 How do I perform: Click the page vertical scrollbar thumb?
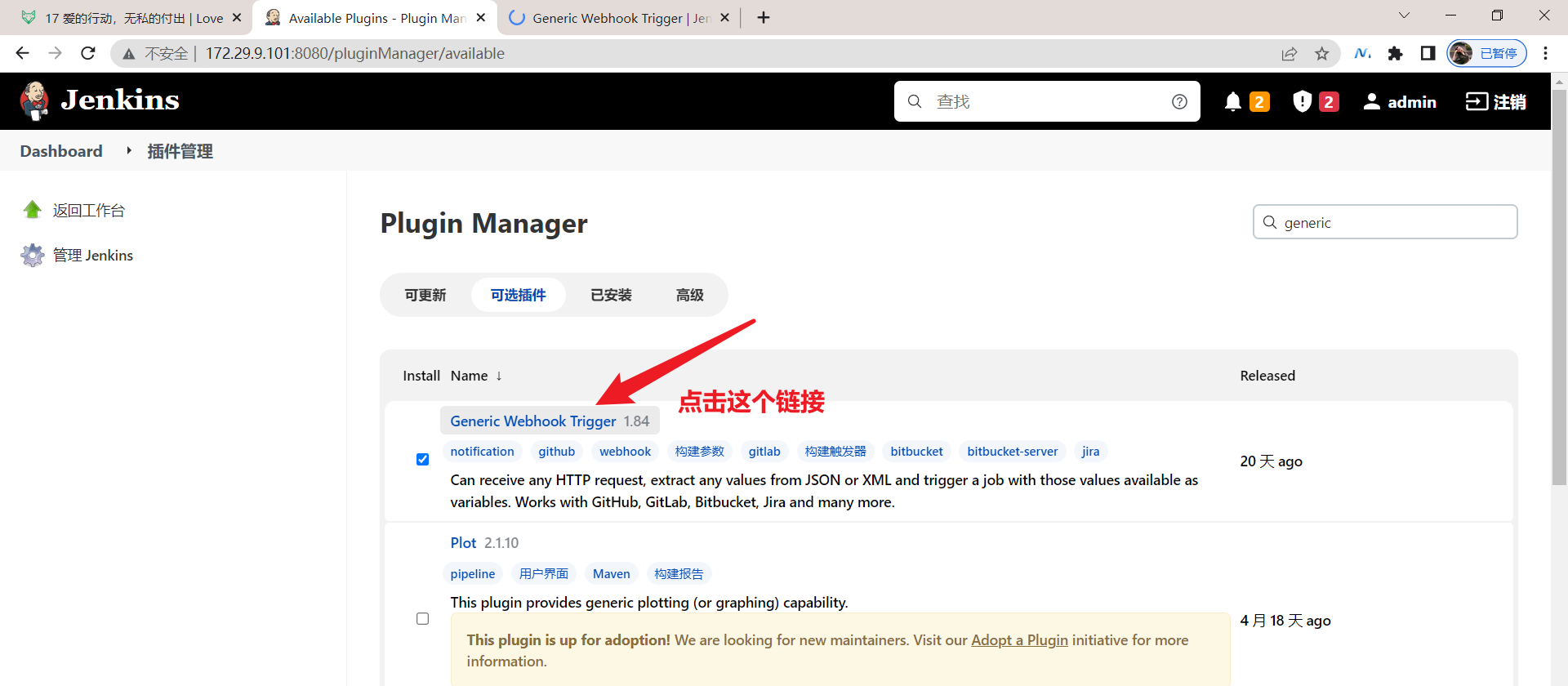tap(1559, 286)
